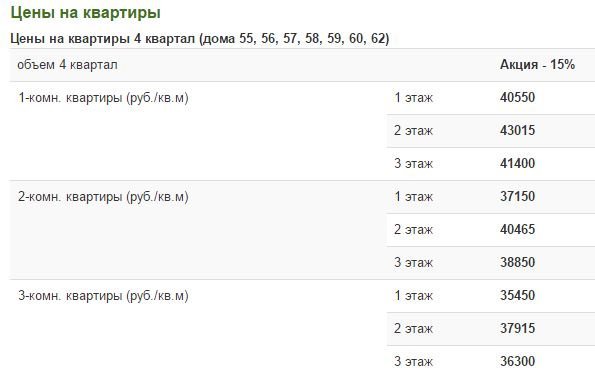This screenshot has width=595, height=388.
Task: Select the 2-комн. квартиры row label
Action: [103, 197]
